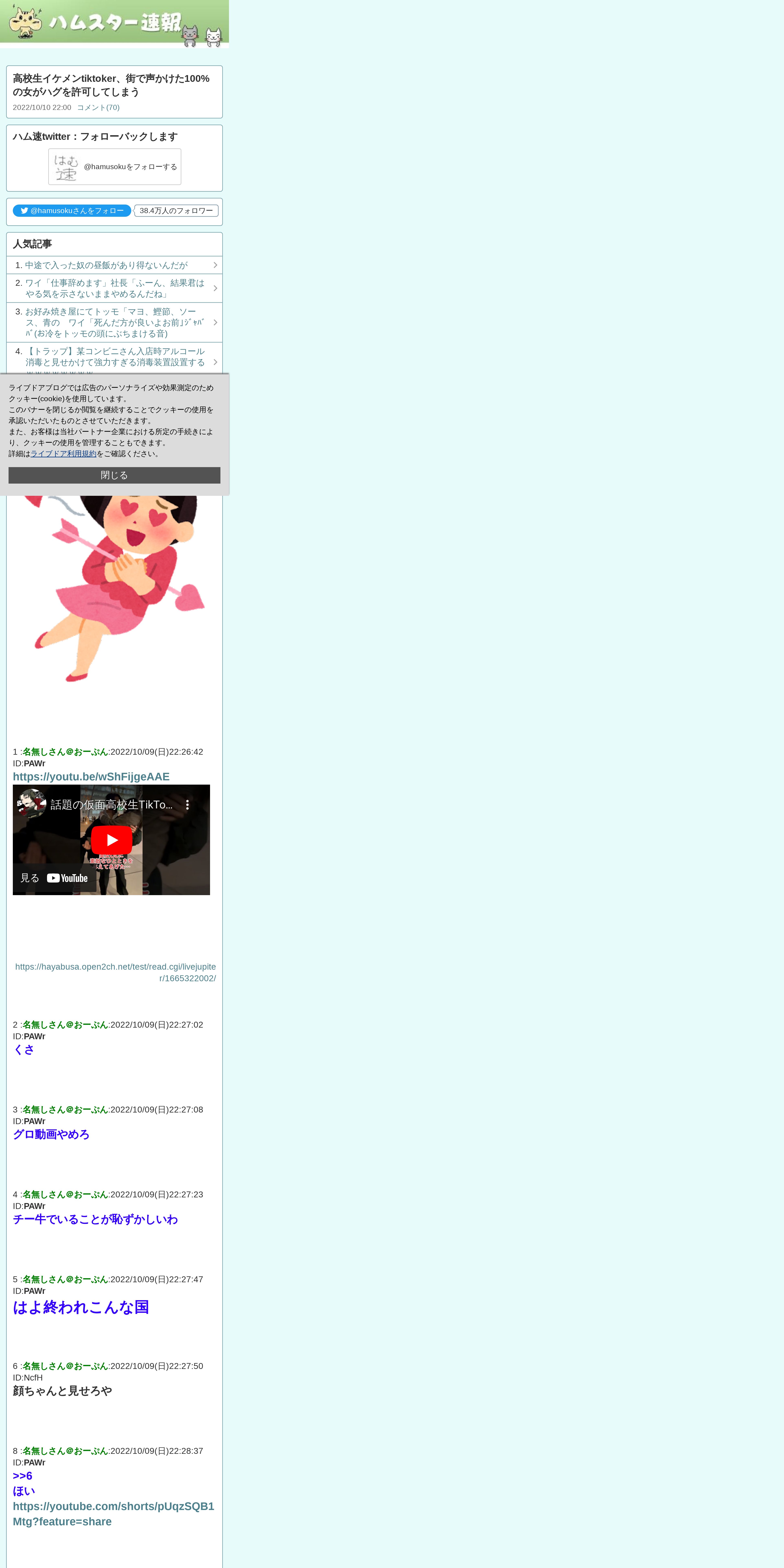Expand chevron for お好み焼き屋 row
The image size is (784, 1568).
click(216, 323)
